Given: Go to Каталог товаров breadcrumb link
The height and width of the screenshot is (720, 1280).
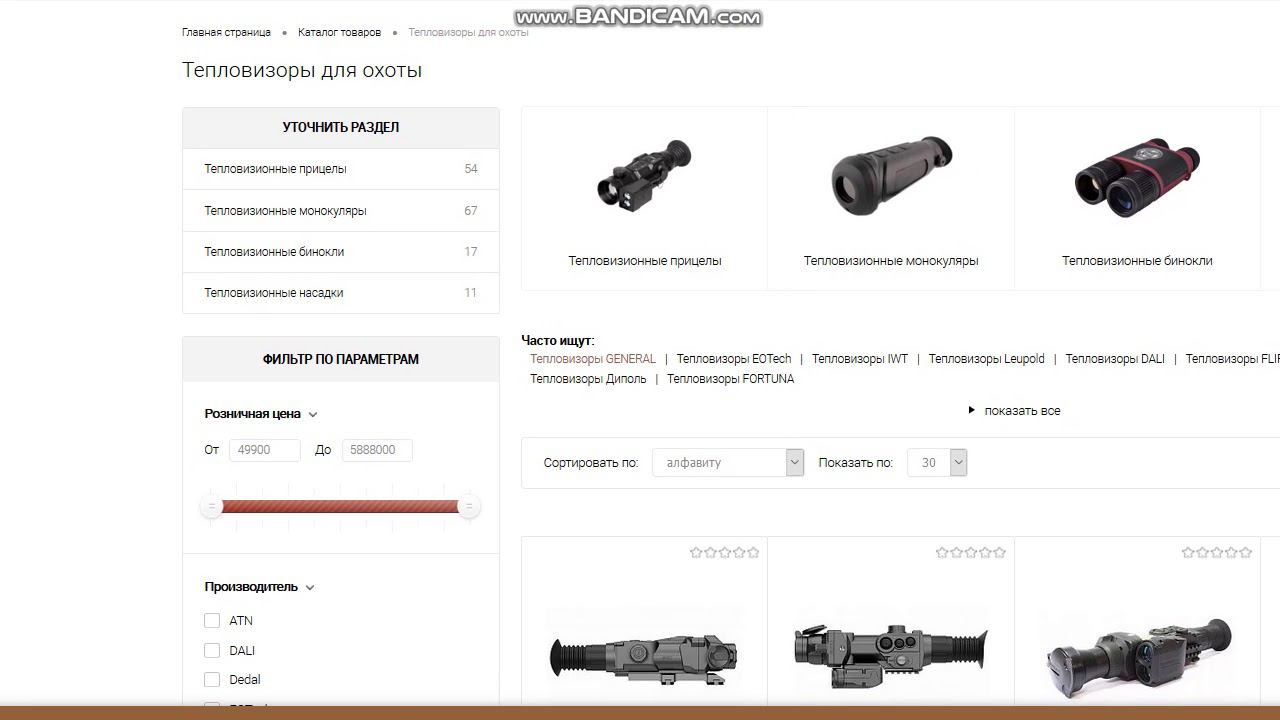Looking at the screenshot, I should tap(339, 32).
